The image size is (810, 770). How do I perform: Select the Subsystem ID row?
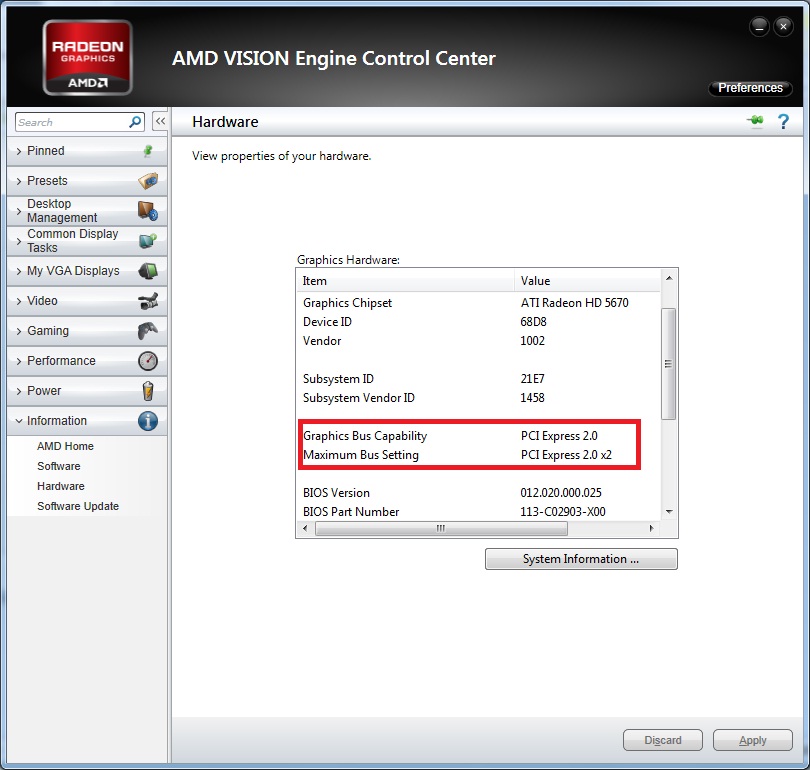pyautogui.click(x=479, y=379)
